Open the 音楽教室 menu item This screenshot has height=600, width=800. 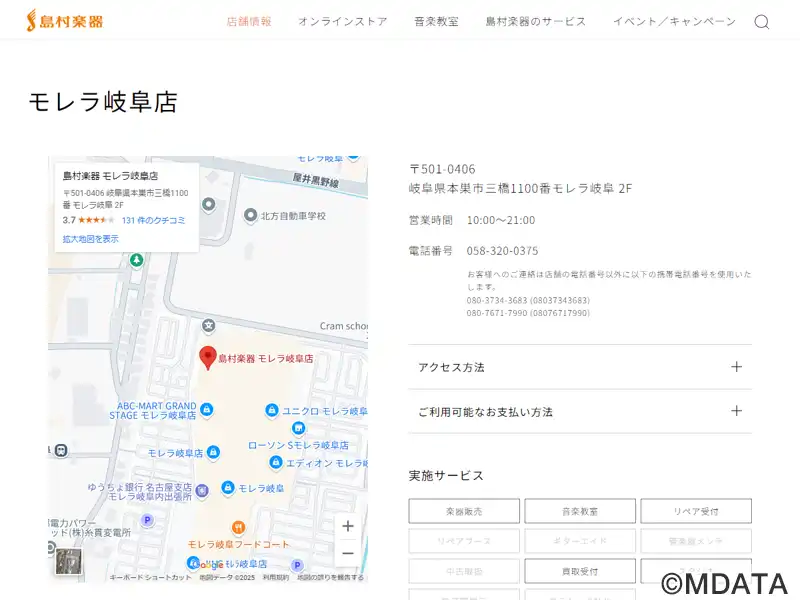pyautogui.click(x=436, y=21)
